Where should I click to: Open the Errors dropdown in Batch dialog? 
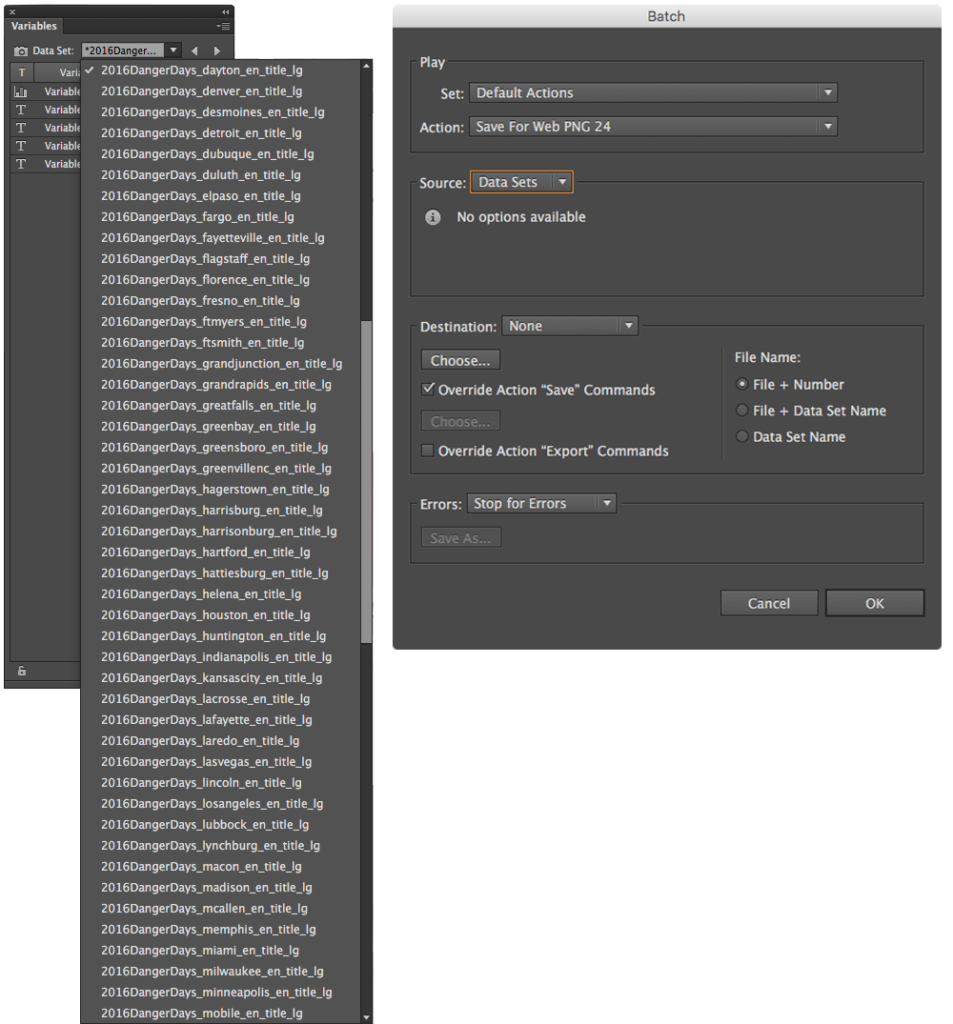[x=541, y=504]
